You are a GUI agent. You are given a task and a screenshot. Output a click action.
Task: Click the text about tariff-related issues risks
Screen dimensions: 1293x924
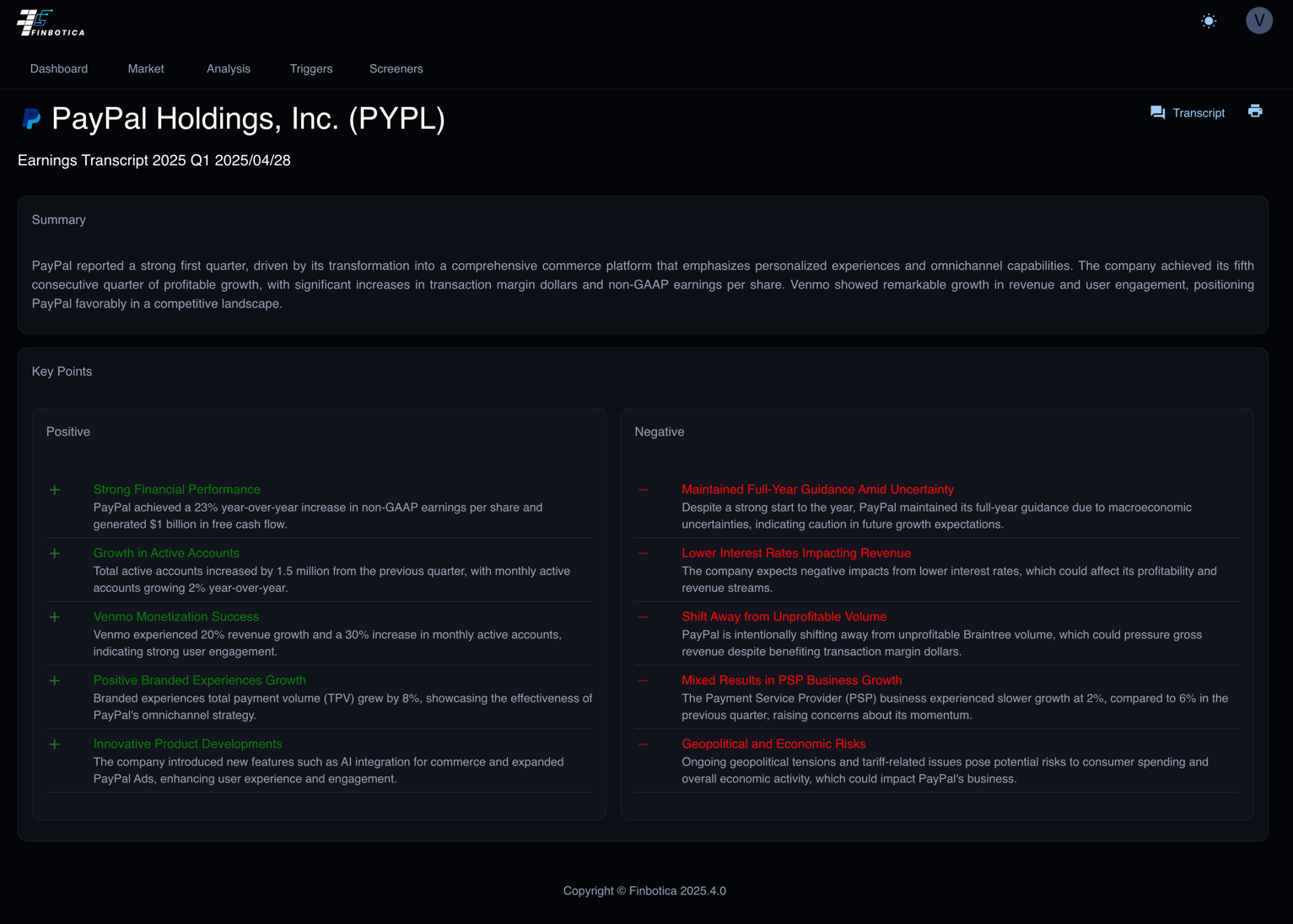click(945, 771)
